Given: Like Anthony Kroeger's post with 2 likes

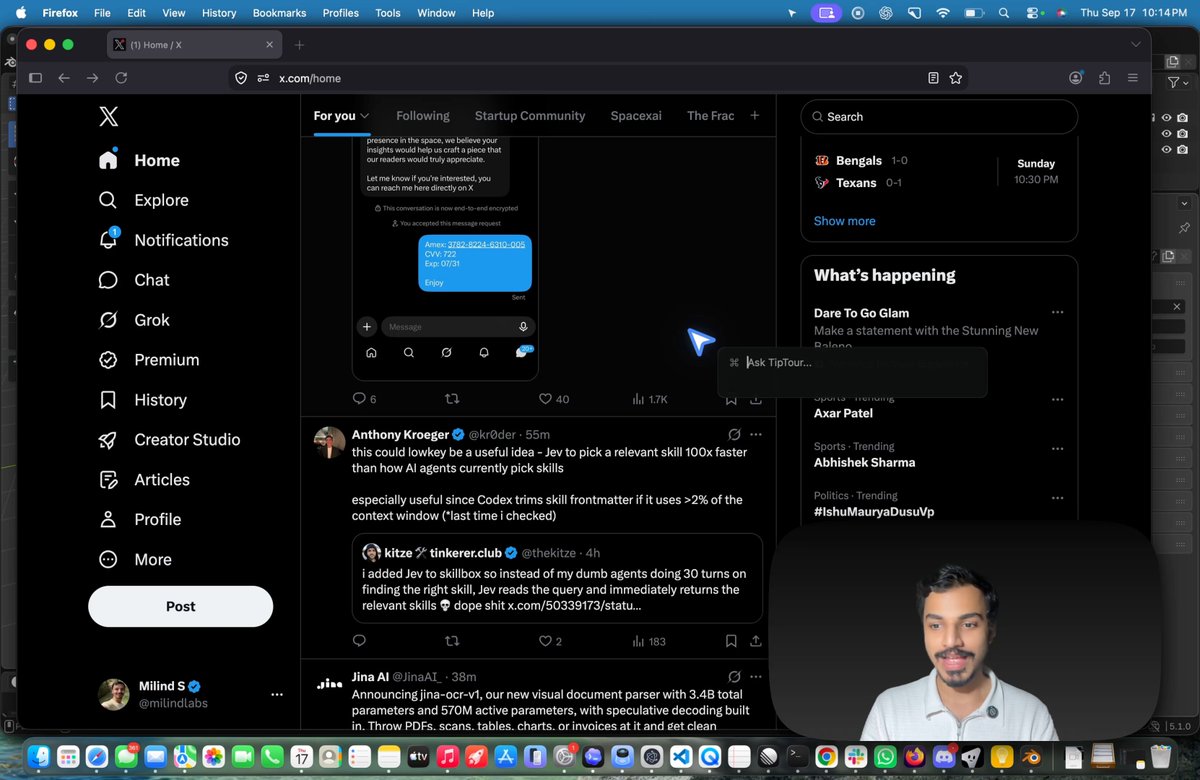Looking at the screenshot, I should click(x=550, y=641).
